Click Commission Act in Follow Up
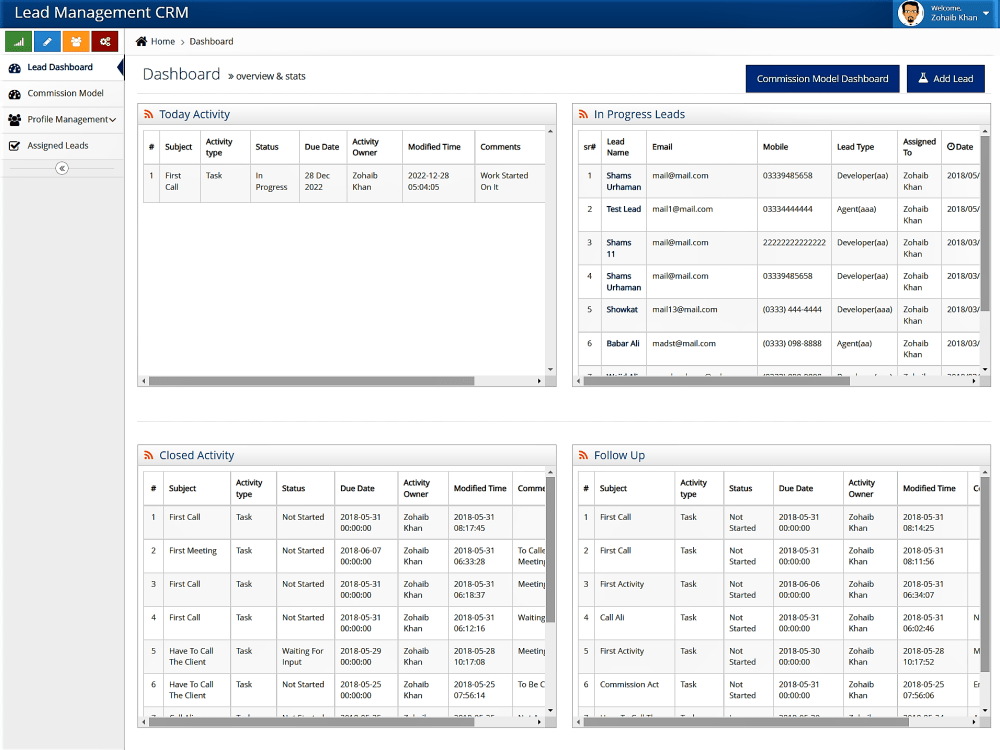This screenshot has width=1000, height=750. pos(629,684)
